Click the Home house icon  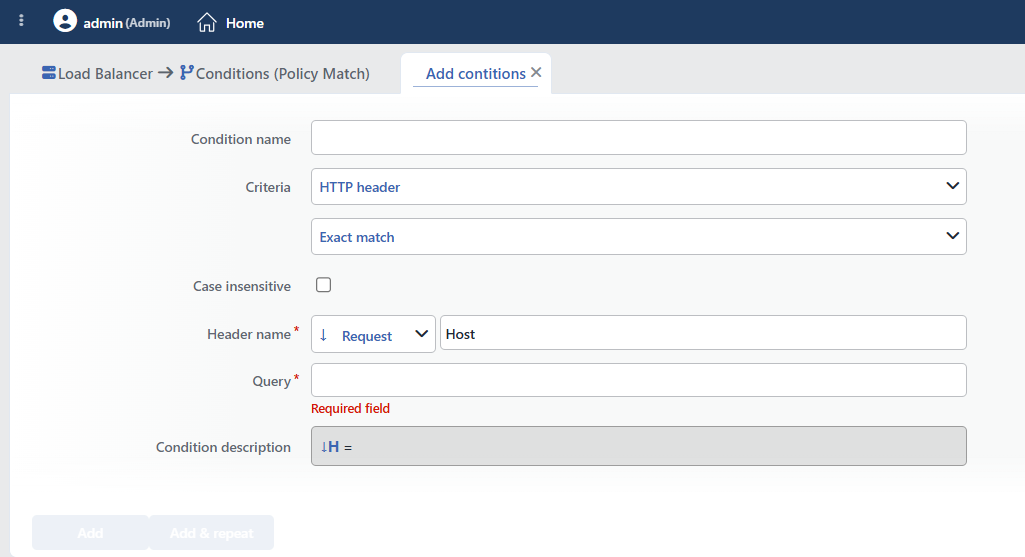pyautogui.click(x=207, y=23)
